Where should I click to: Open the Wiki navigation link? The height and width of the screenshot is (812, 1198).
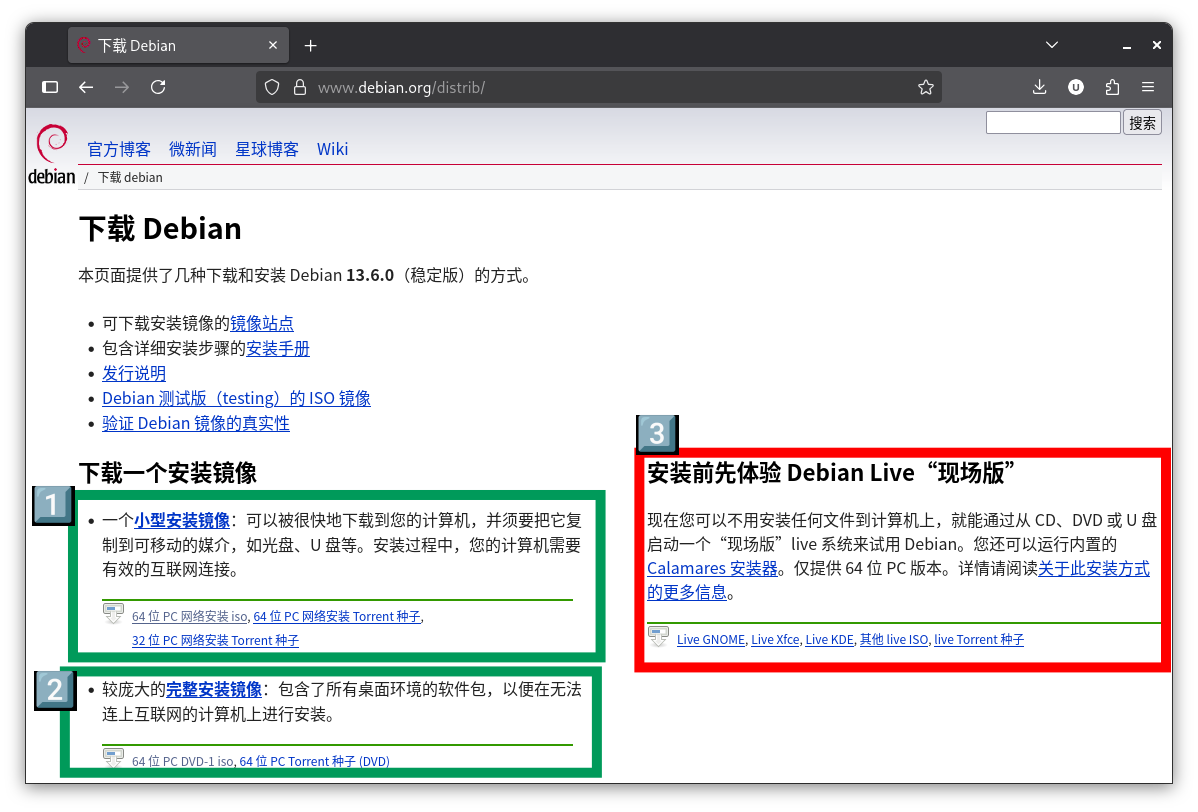pos(332,149)
